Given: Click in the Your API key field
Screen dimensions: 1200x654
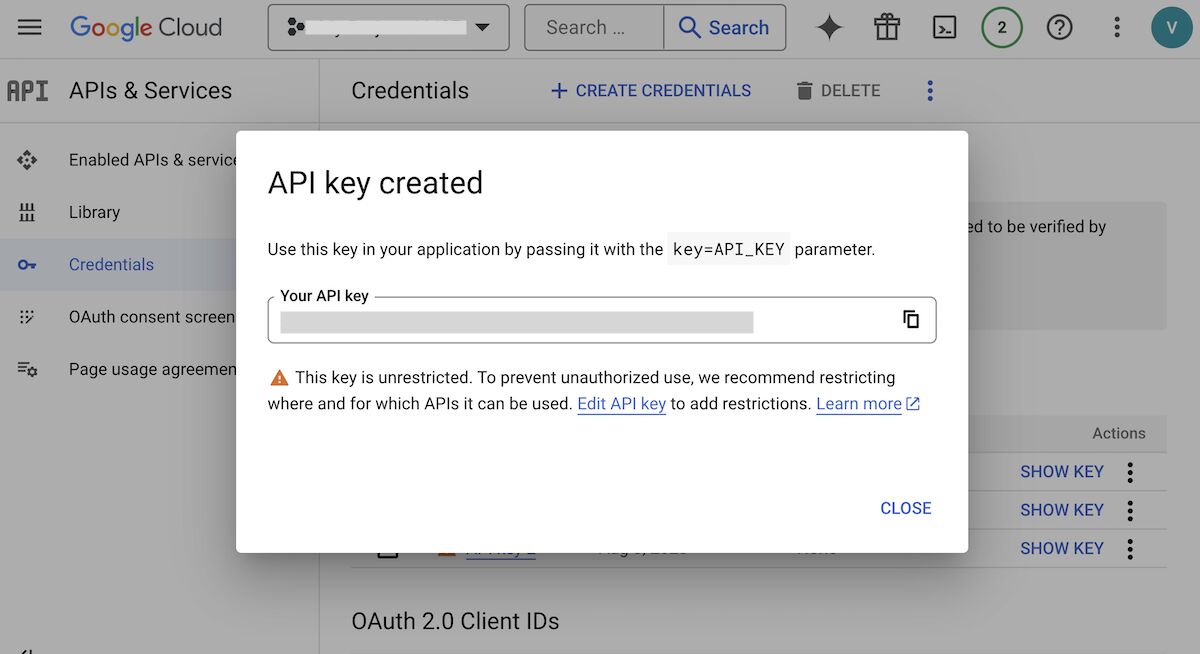Looking at the screenshot, I should click(580, 321).
